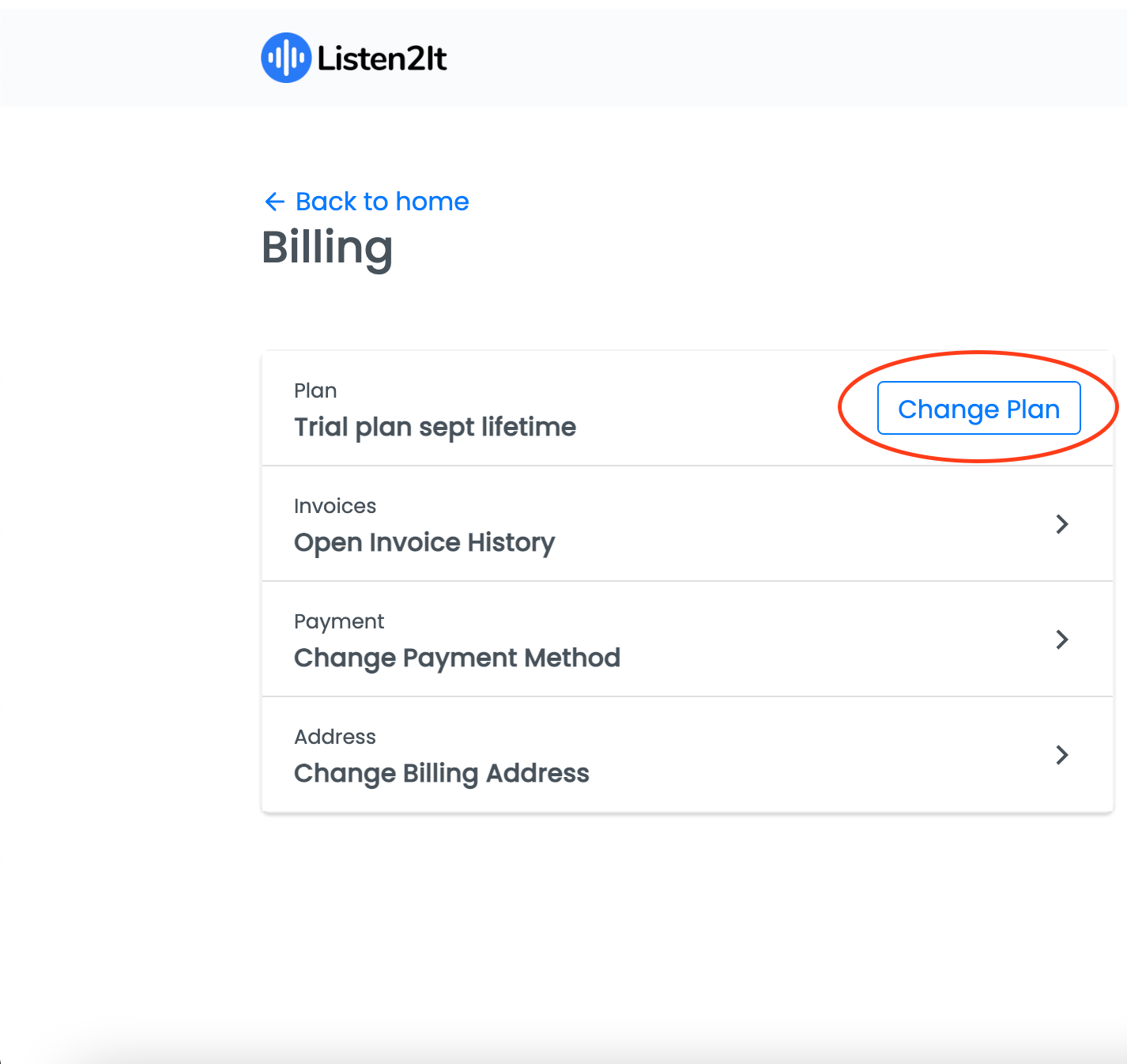
Task: Click the Billing page heading
Action: pyautogui.click(x=327, y=249)
